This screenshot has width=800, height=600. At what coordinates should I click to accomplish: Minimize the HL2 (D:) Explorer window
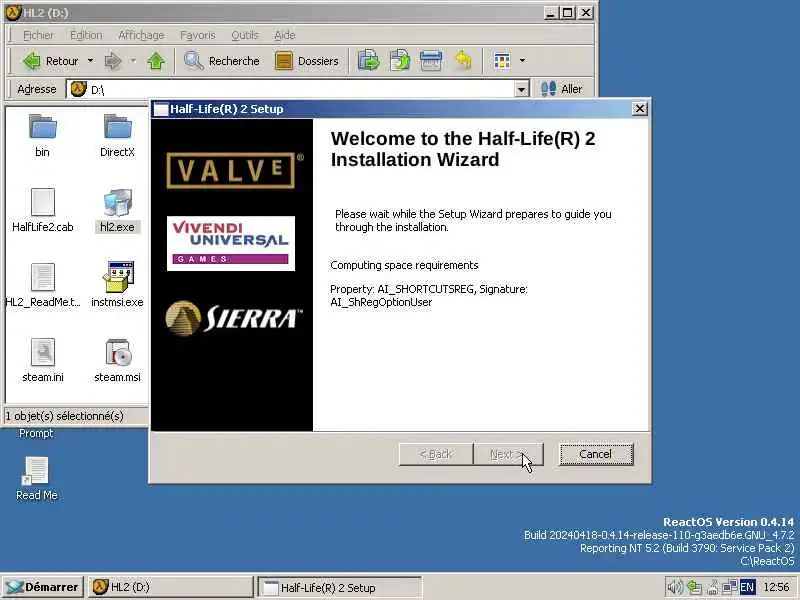(x=551, y=13)
